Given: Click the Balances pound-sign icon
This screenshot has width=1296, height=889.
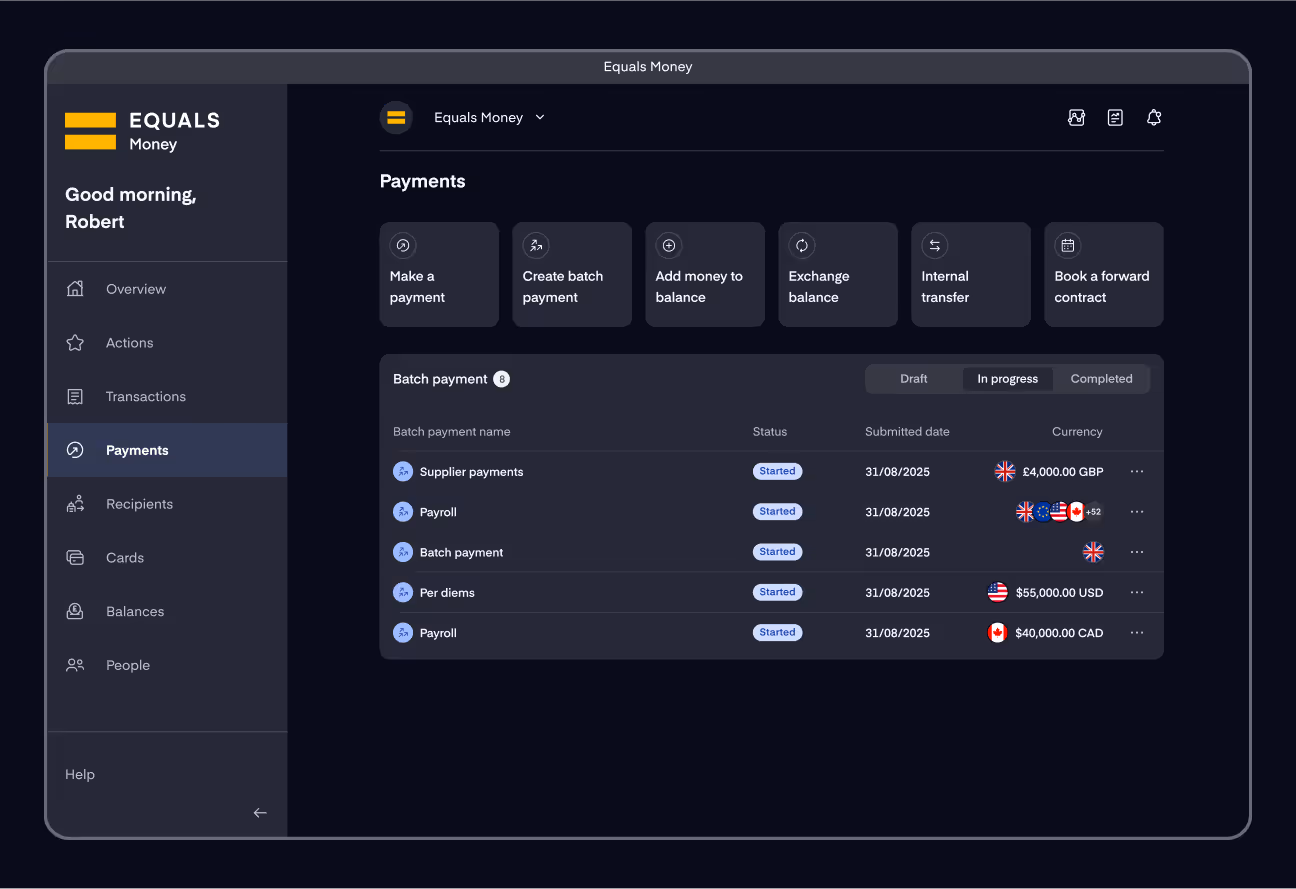Looking at the screenshot, I should [x=75, y=611].
